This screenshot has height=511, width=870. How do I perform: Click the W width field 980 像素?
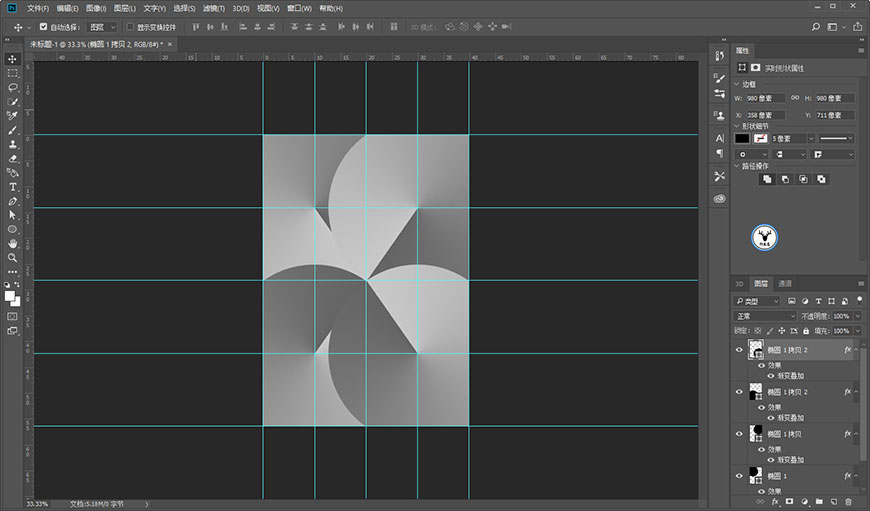765,98
